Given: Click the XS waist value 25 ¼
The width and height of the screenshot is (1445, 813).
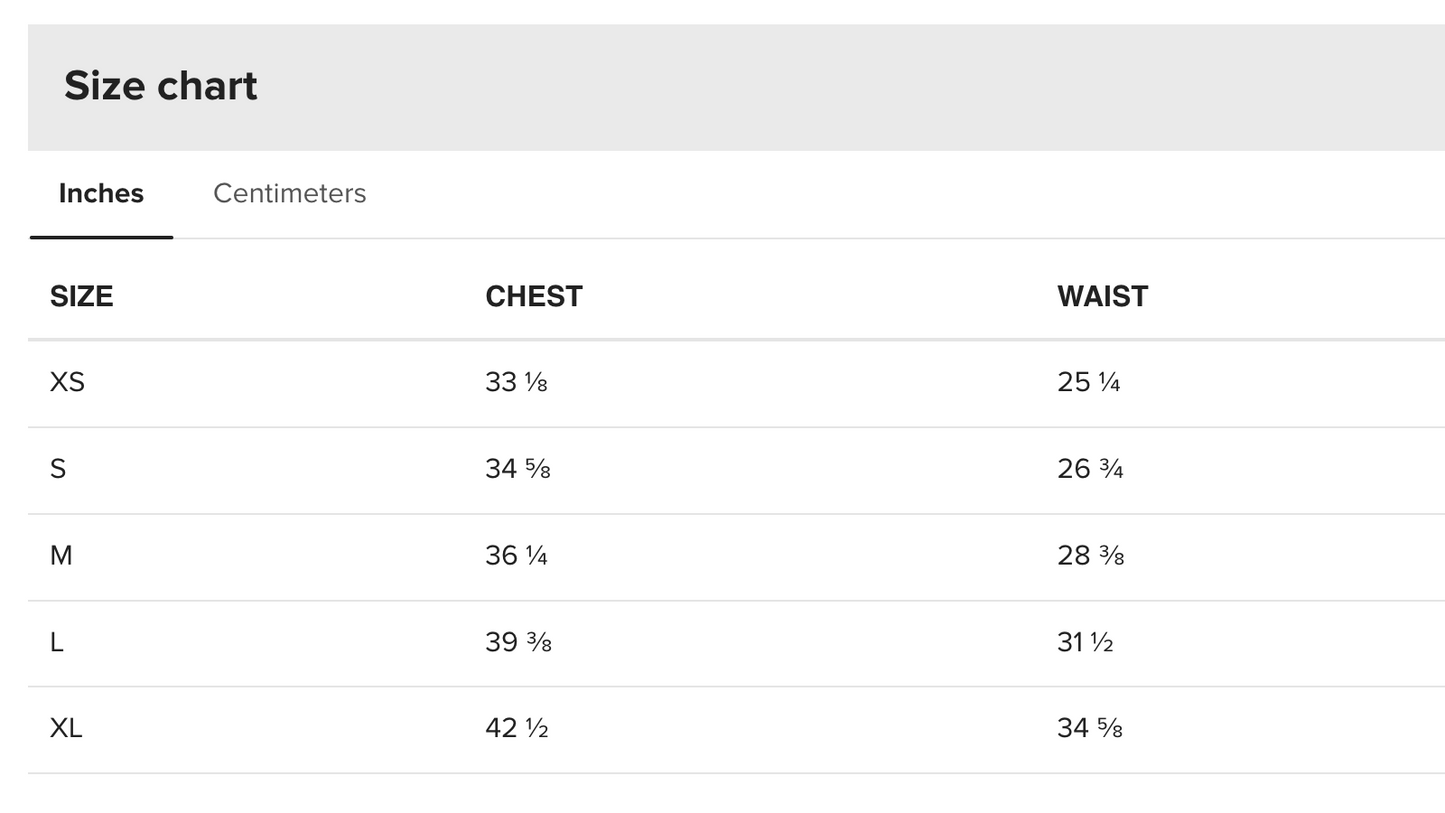Looking at the screenshot, I should click(x=1089, y=382).
